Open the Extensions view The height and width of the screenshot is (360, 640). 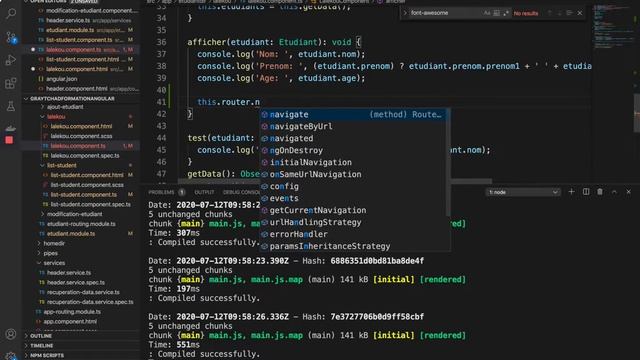click(x=11, y=83)
